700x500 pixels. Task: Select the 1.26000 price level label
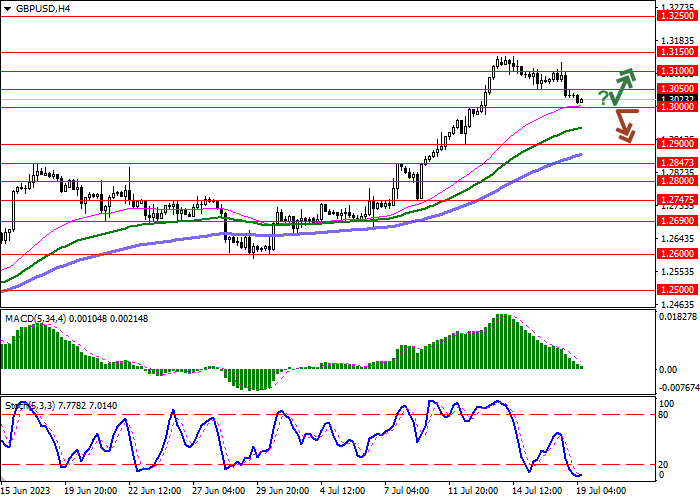point(677,254)
